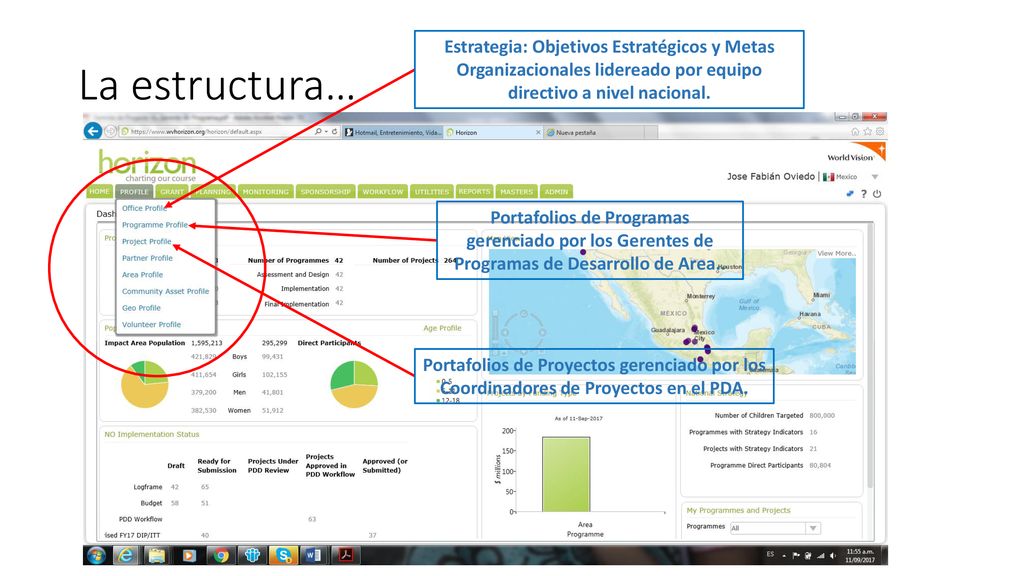This screenshot has width=1024, height=576.
Task: Click the browser back arrow button
Action: coord(93,131)
